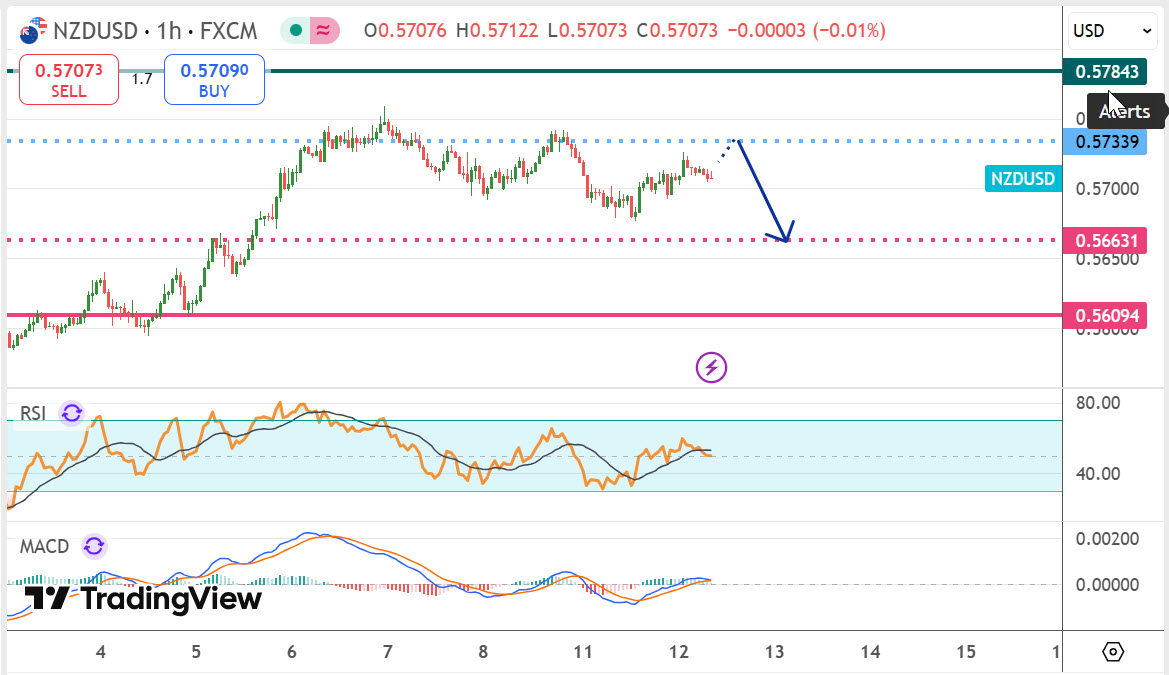This screenshot has width=1169, height=675.
Task: Click the RSI 80.00 scale value
Action: tap(1097, 404)
